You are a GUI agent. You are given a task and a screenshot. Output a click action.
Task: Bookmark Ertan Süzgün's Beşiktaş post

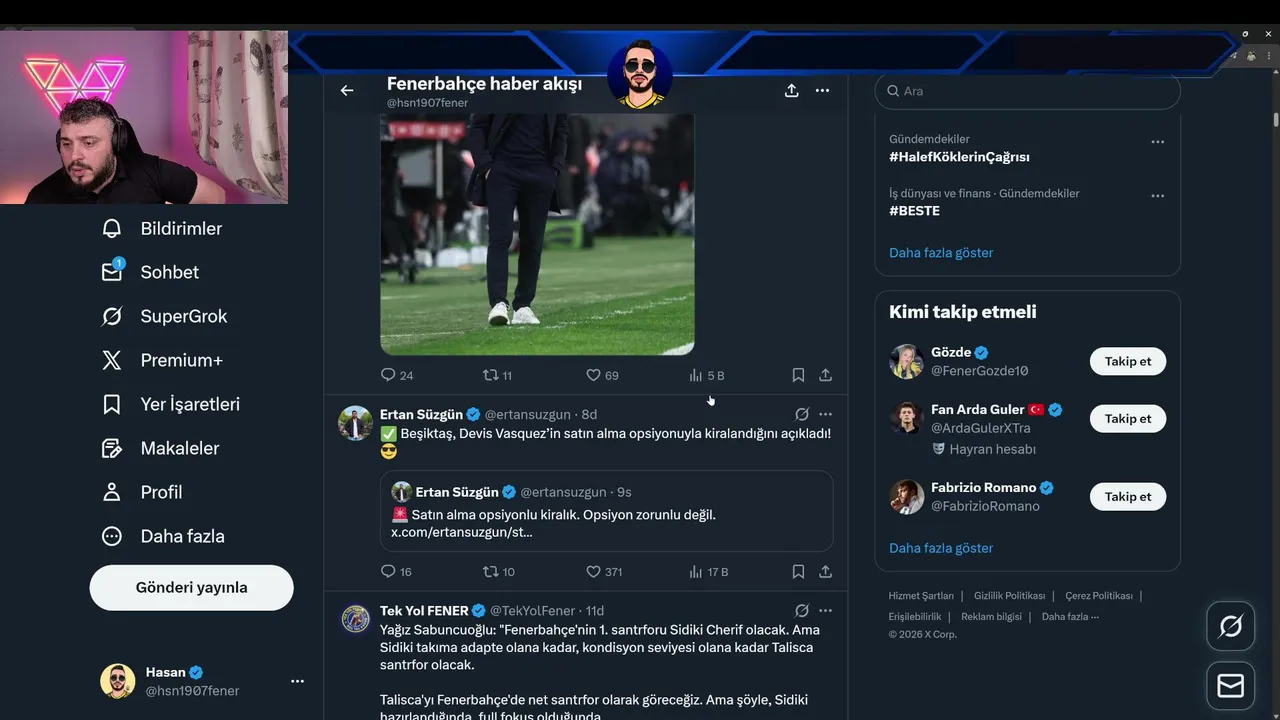point(798,572)
